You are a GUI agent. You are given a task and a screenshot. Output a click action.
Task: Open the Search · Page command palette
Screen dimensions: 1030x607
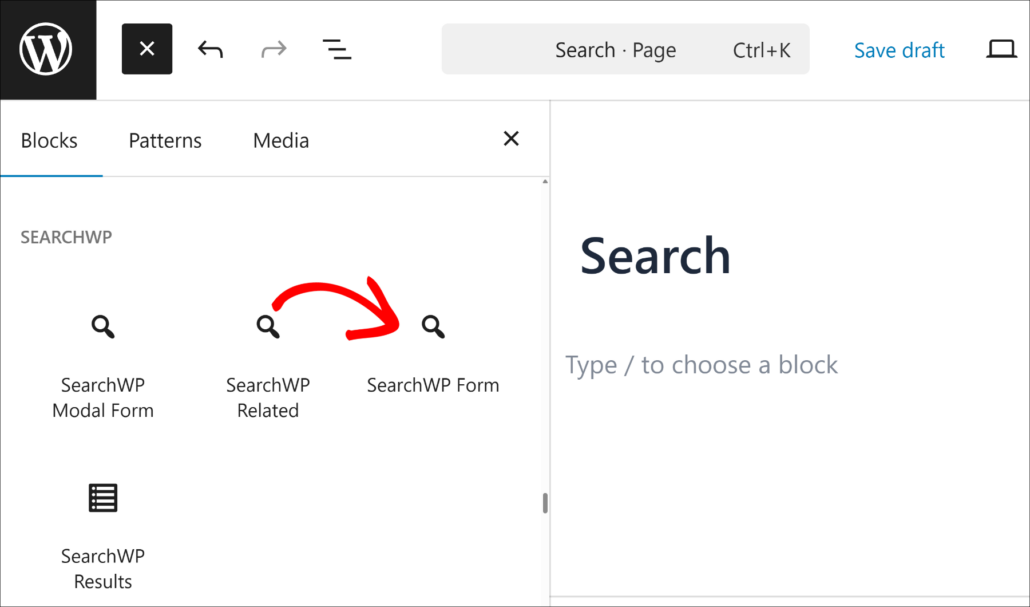[625, 49]
